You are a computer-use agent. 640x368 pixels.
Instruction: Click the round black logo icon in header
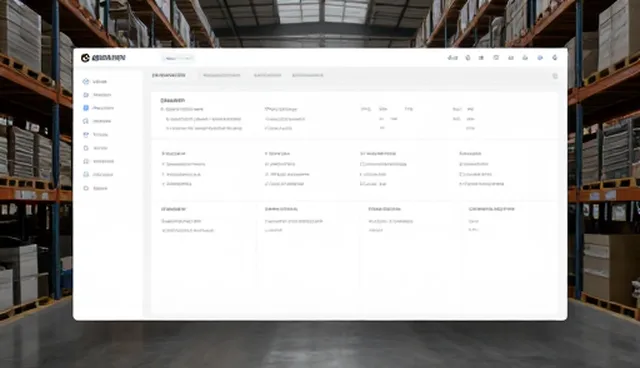coord(85,58)
